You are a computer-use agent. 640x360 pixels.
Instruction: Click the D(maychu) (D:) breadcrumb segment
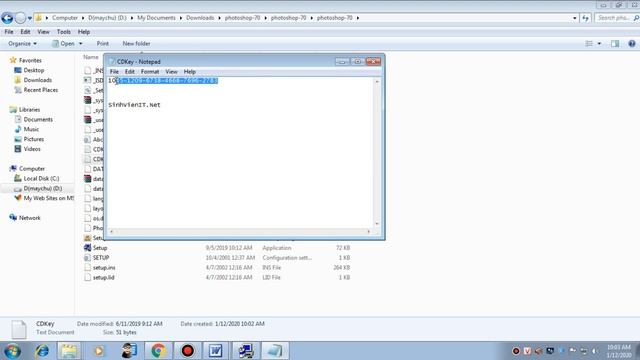pyautogui.click(x=107, y=18)
